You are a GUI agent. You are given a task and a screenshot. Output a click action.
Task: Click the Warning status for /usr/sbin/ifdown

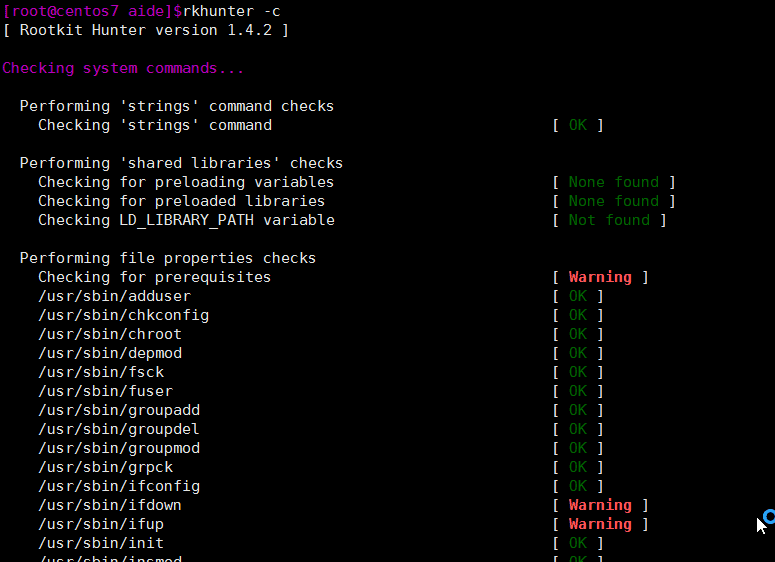point(600,505)
